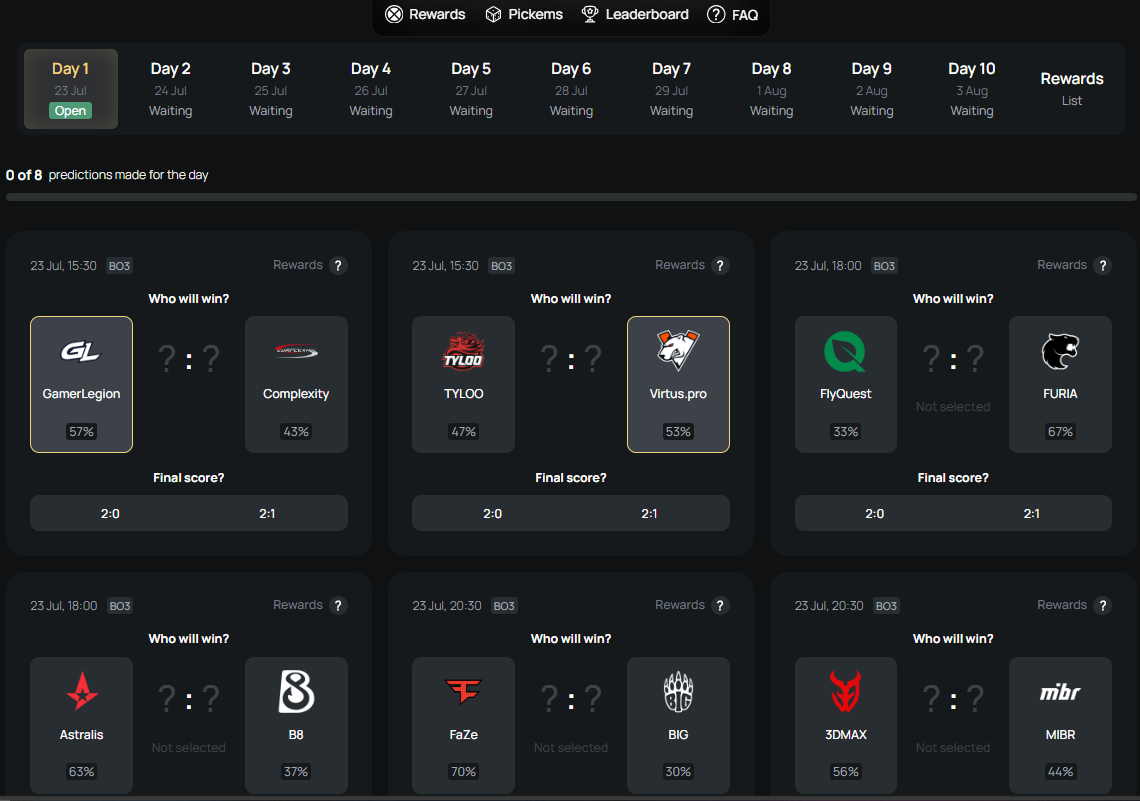Switch to Day 3 tab
This screenshot has width=1140, height=801.
pos(271,89)
